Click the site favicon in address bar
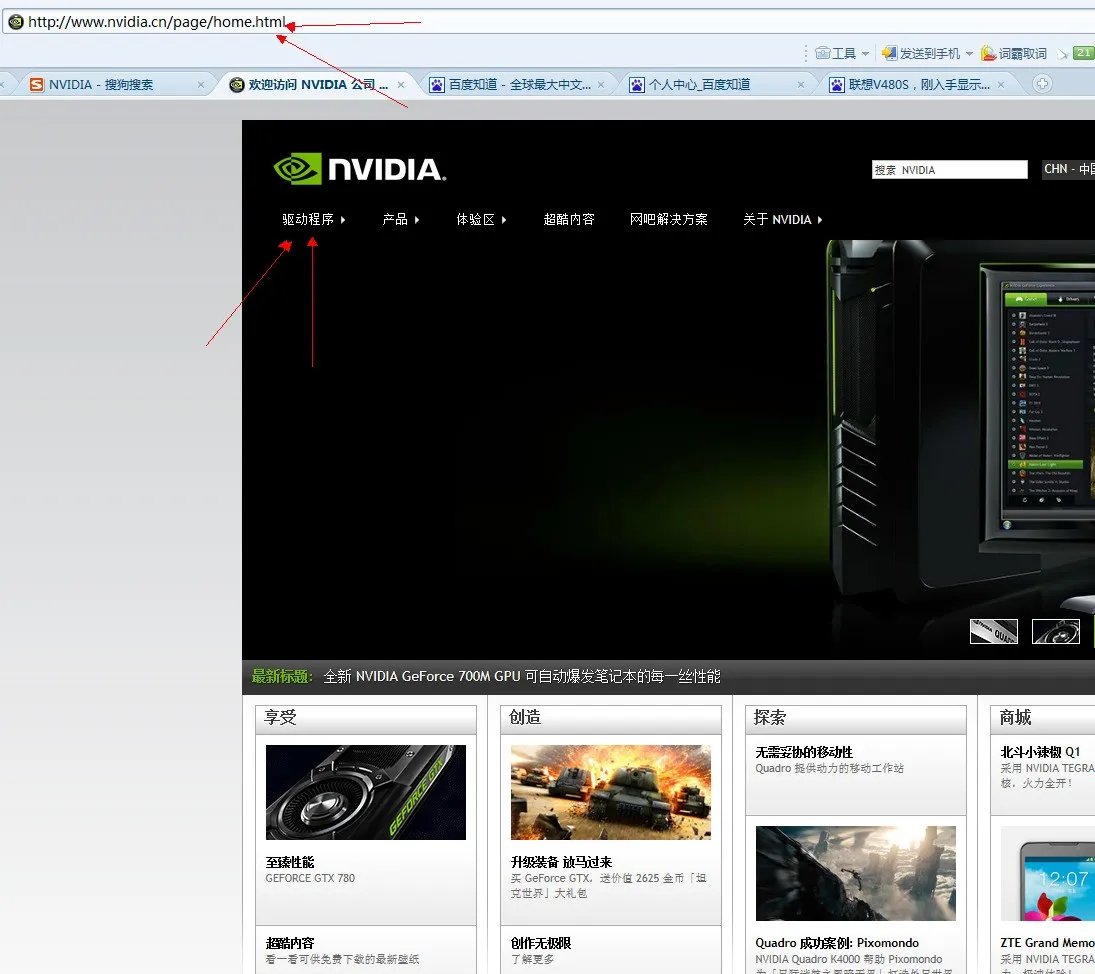 pyautogui.click(x=15, y=22)
